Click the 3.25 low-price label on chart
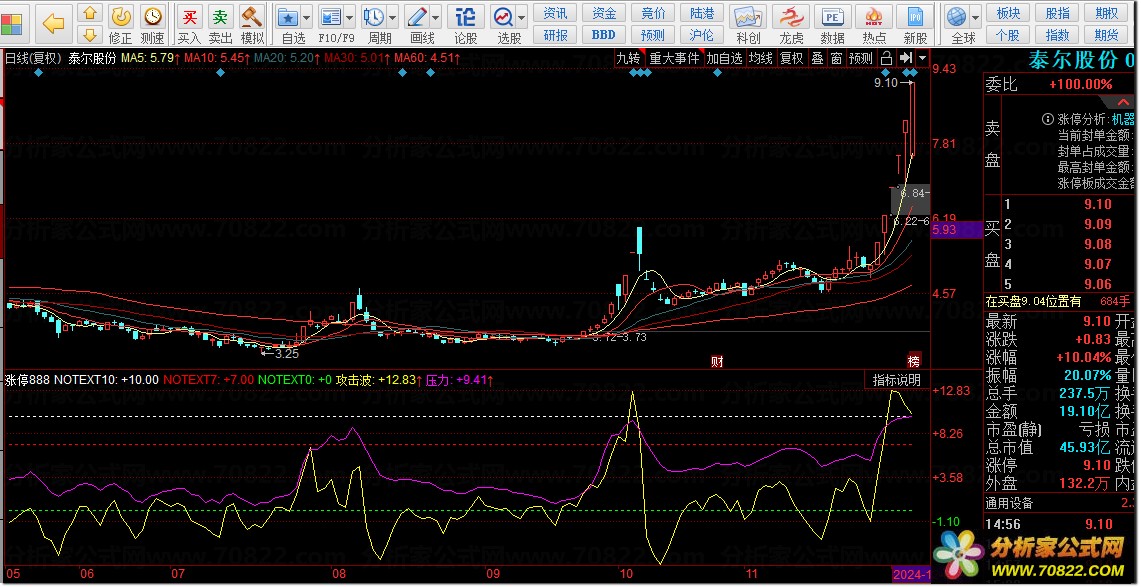The height and width of the screenshot is (587, 1141). [x=287, y=354]
